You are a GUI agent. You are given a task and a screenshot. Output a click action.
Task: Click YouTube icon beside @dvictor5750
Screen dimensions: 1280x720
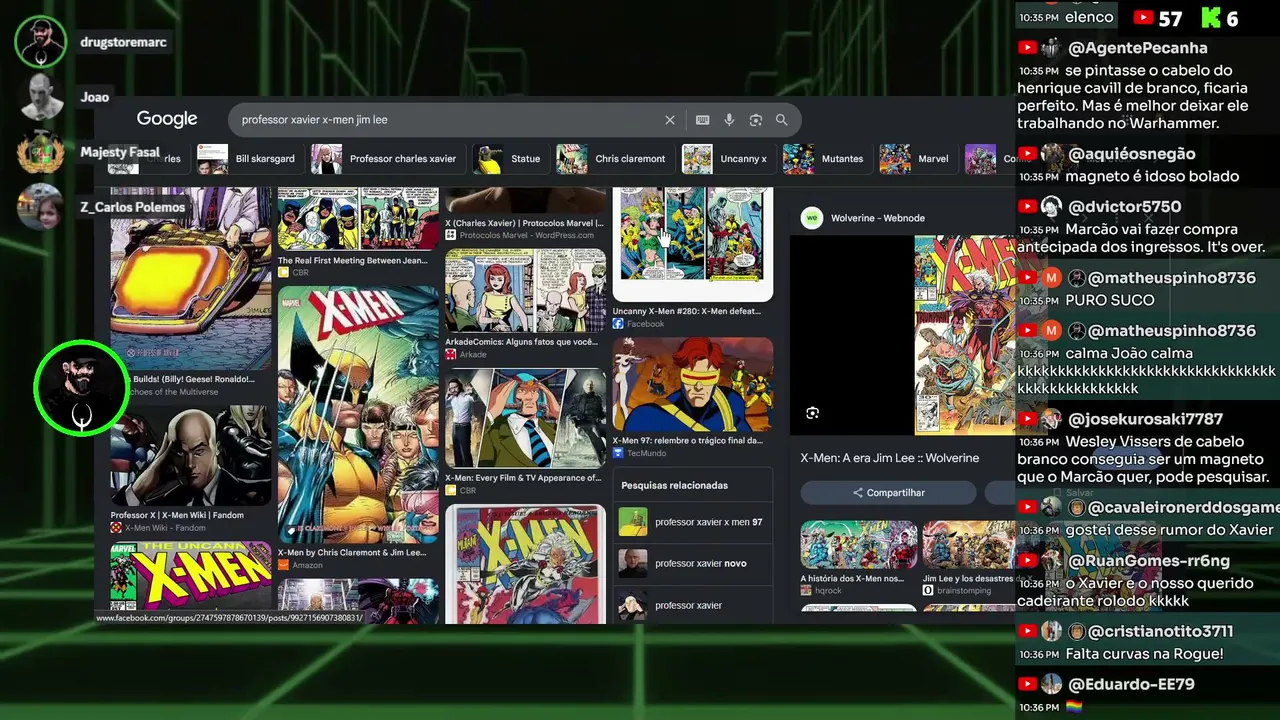coord(1027,207)
